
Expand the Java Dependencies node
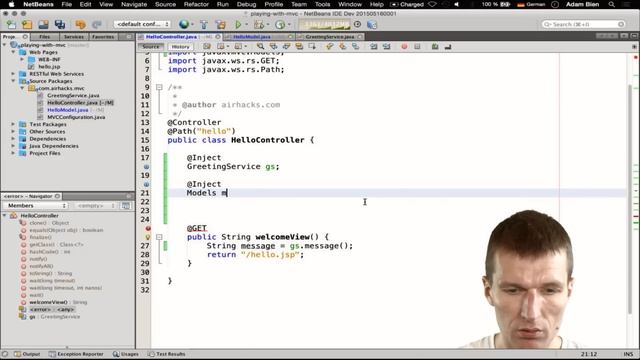pyautogui.click(x=13, y=146)
